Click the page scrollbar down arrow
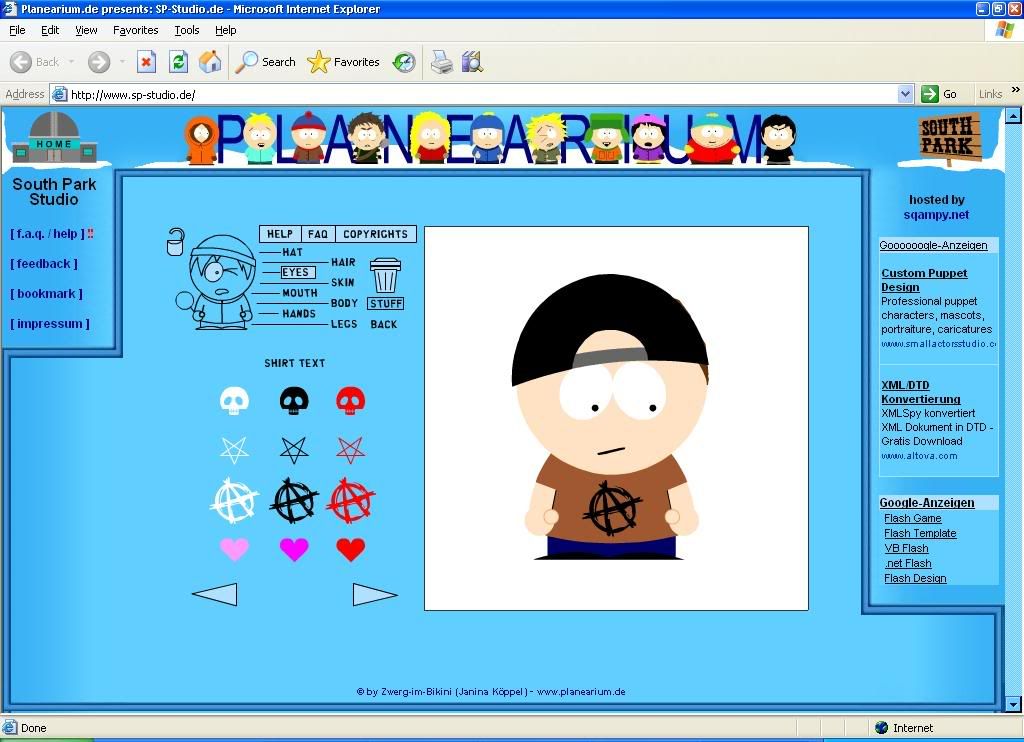This screenshot has width=1024, height=742. [x=1013, y=704]
